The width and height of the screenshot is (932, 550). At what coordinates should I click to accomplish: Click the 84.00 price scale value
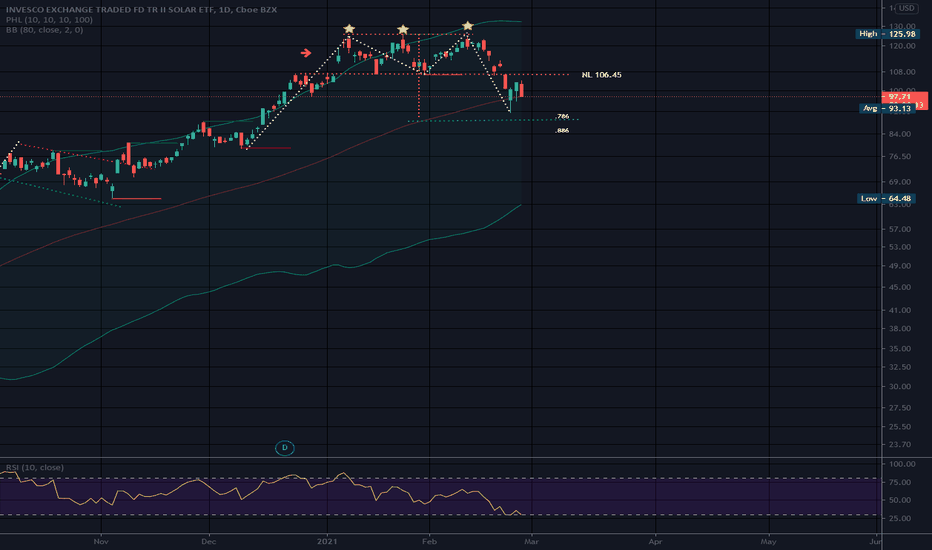(902, 134)
